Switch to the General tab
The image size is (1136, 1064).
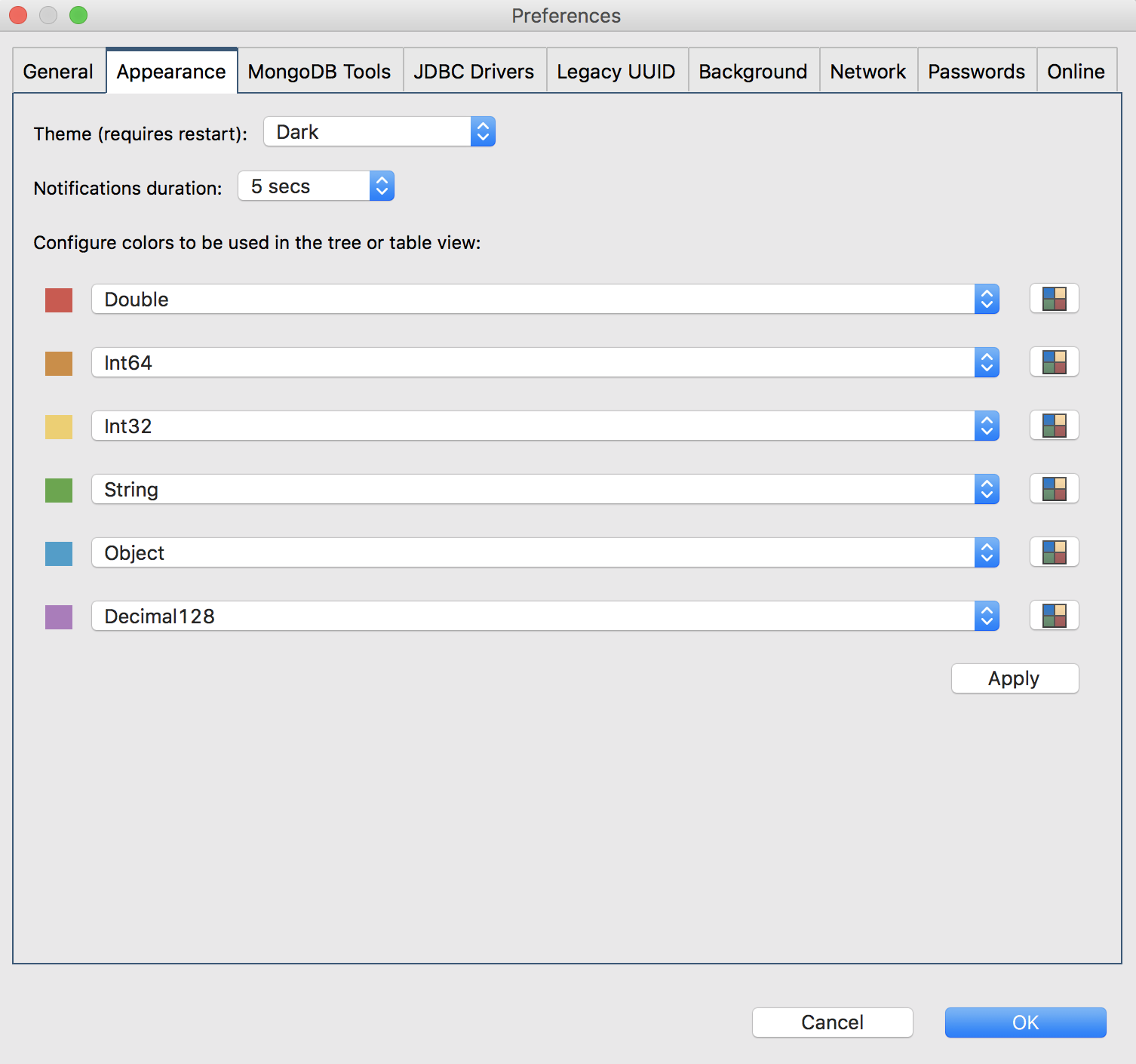[58, 72]
